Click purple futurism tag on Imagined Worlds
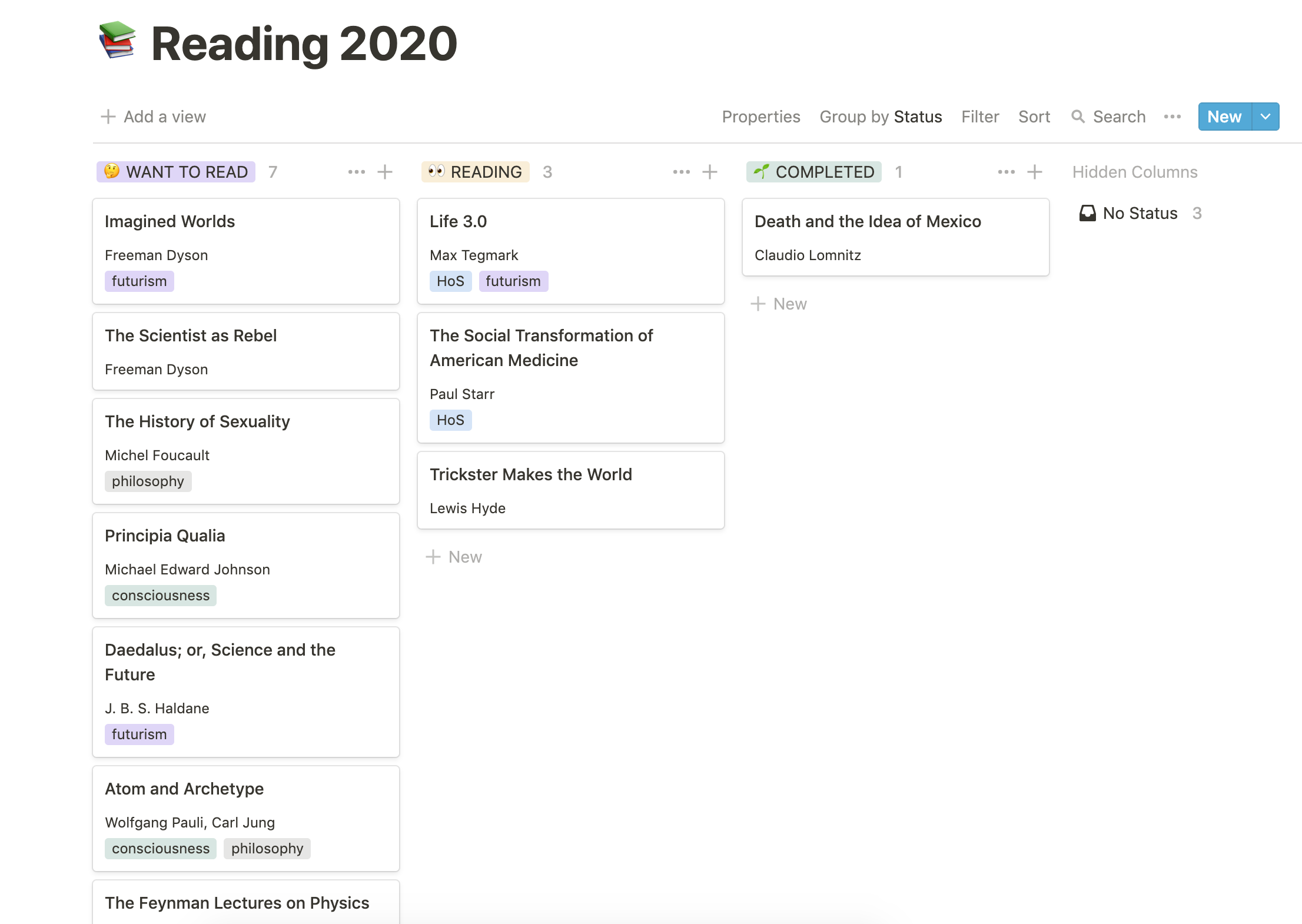This screenshot has width=1302, height=924. click(139, 281)
